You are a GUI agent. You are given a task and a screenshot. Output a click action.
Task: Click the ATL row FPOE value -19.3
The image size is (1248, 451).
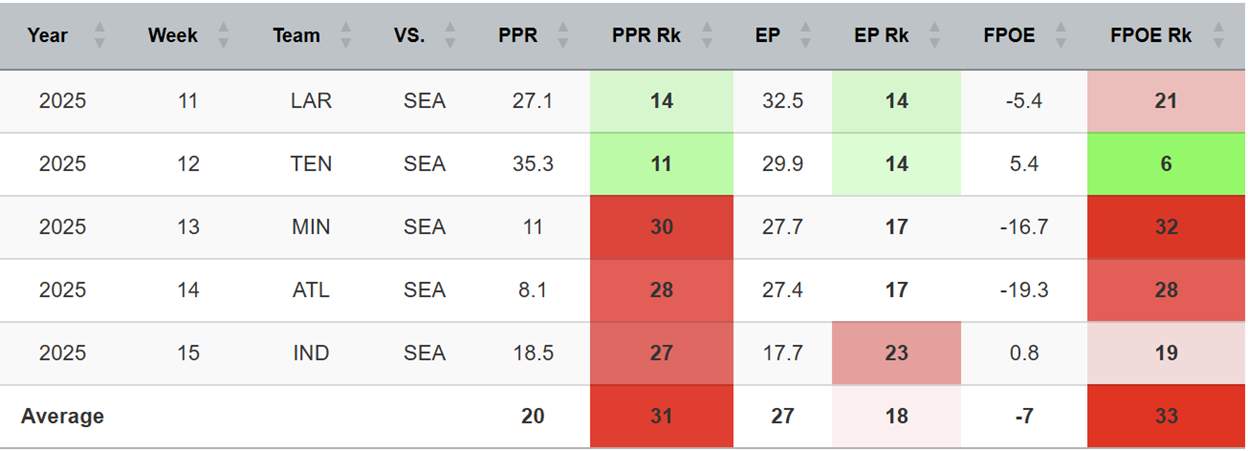click(1023, 290)
